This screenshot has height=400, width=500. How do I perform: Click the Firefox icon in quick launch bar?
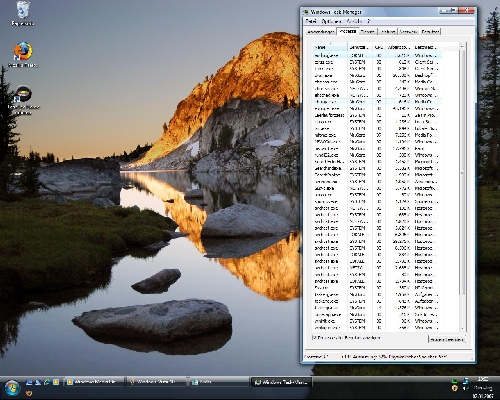[29, 393]
